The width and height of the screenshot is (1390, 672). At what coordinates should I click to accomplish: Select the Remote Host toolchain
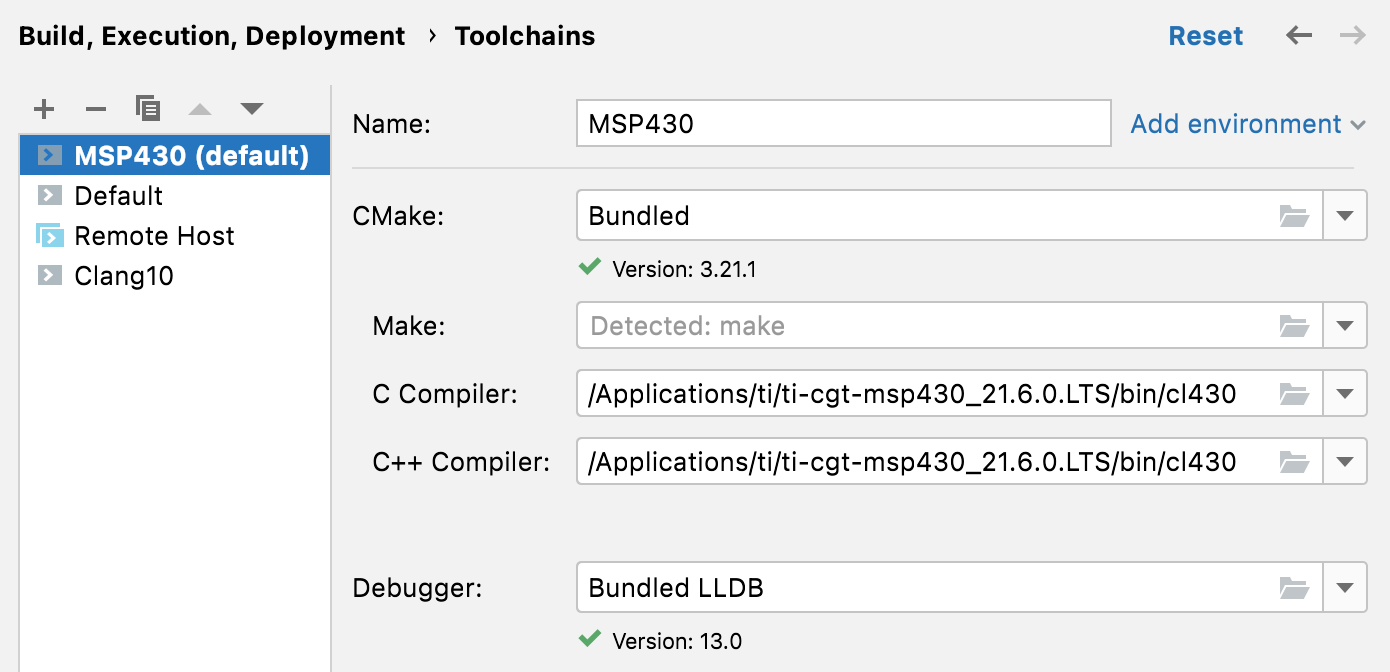(x=153, y=235)
